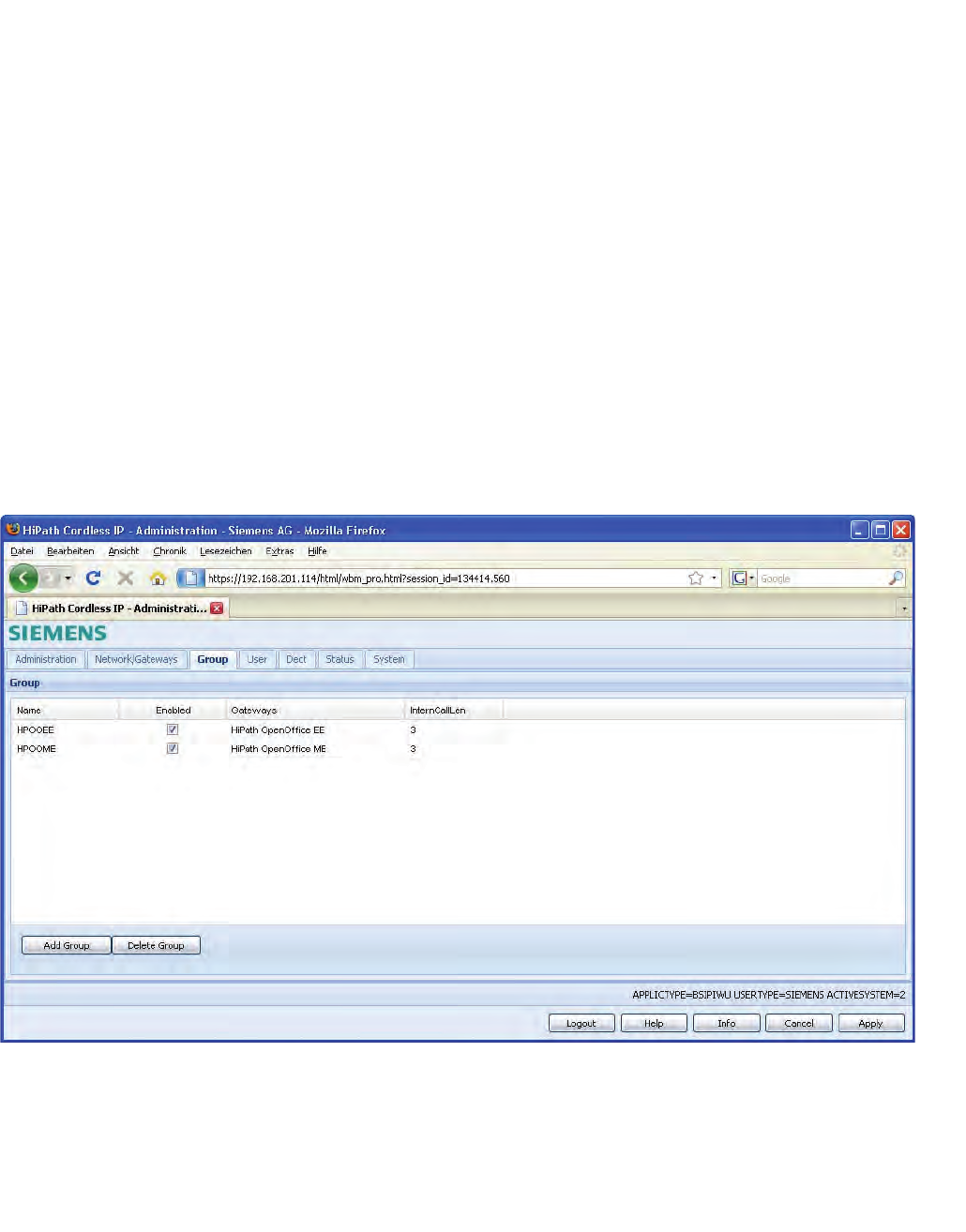This screenshot has width=966, height=1232.
Task: Bookmark this page with the star icon
Action: coord(696,578)
